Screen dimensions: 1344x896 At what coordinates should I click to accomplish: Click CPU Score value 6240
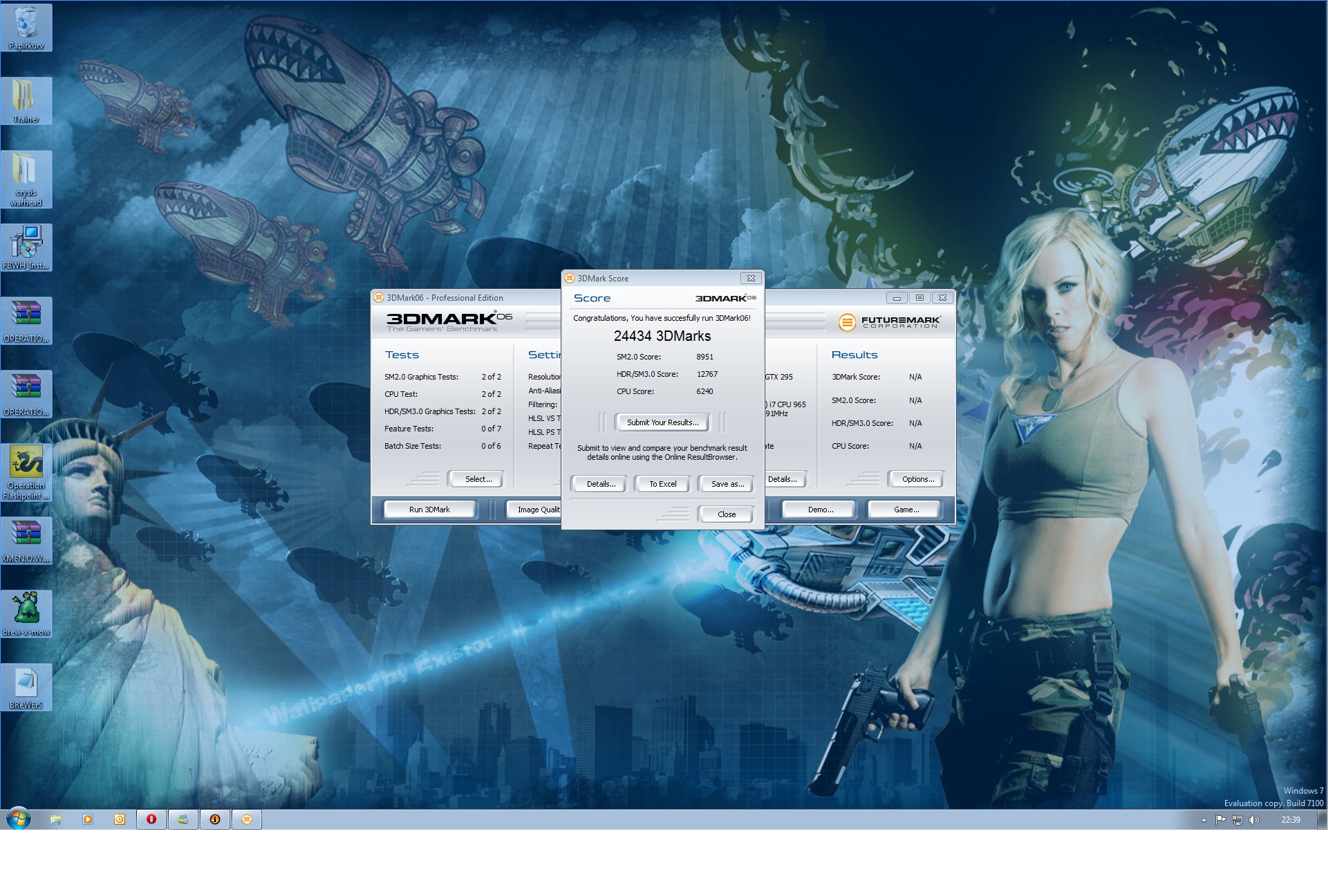(704, 391)
